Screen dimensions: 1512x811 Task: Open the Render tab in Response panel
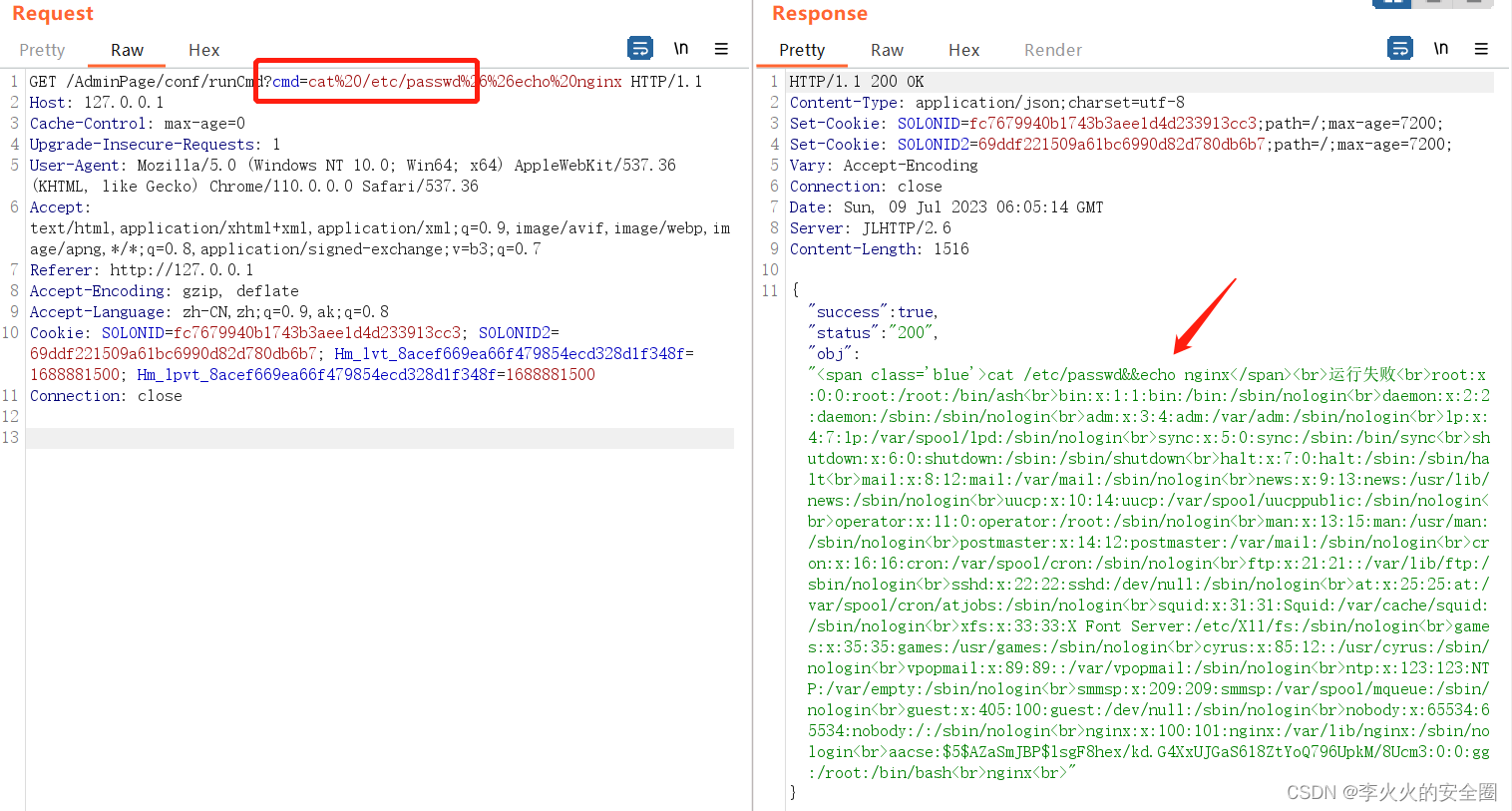click(x=1052, y=50)
